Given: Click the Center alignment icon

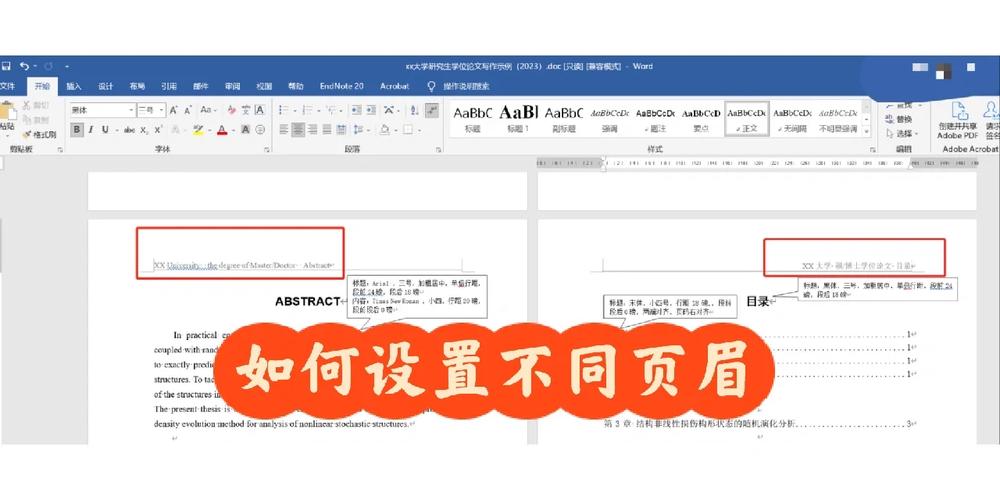Looking at the screenshot, I should point(298,130).
